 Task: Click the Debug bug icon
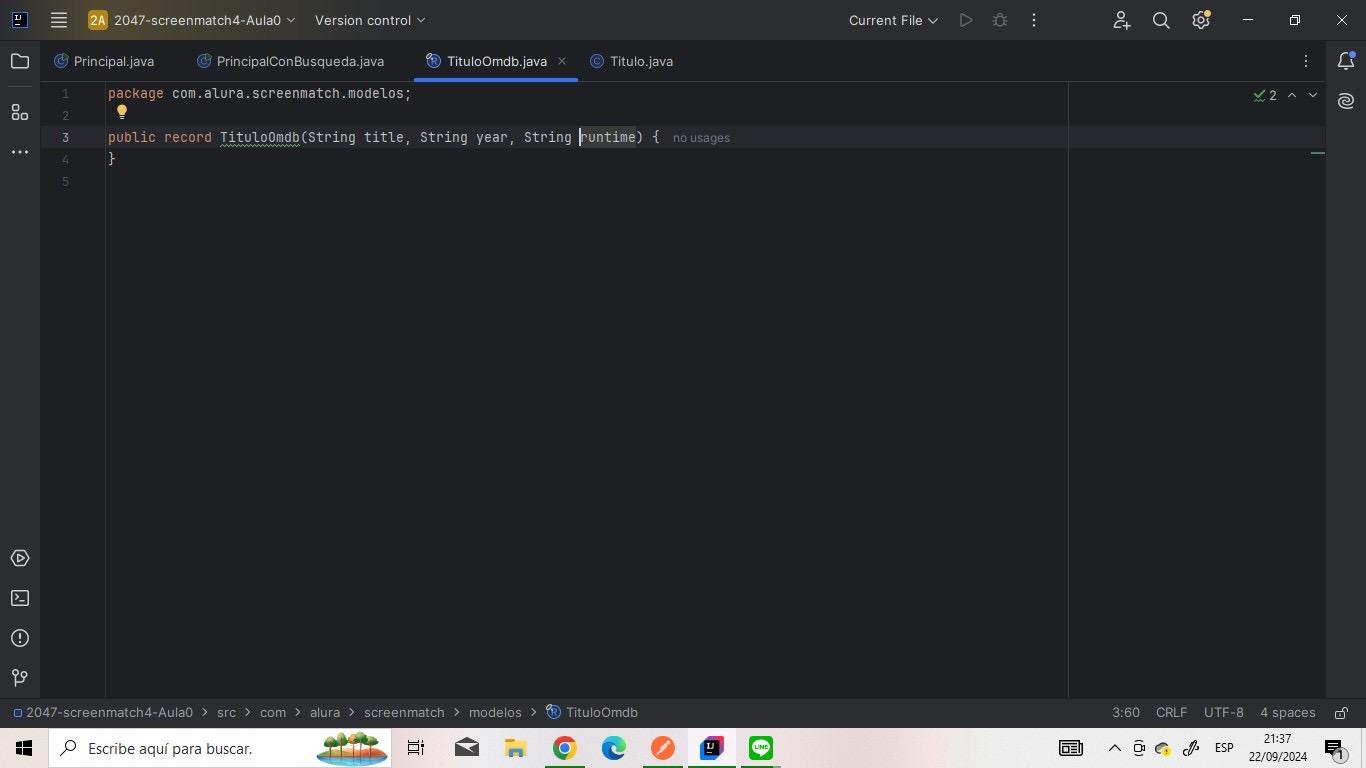[x=1000, y=20]
